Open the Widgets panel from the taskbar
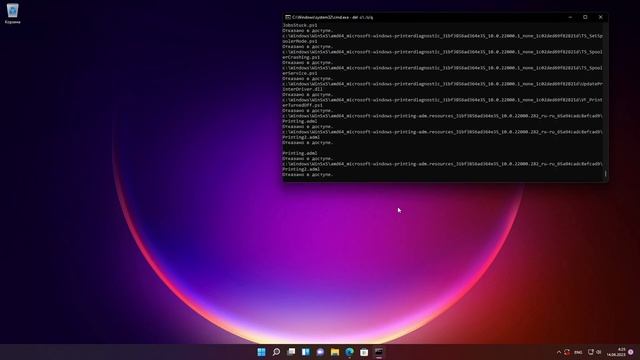The width and height of the screenshot is (640, 360). pyautogui.click(x=306, y=352)
